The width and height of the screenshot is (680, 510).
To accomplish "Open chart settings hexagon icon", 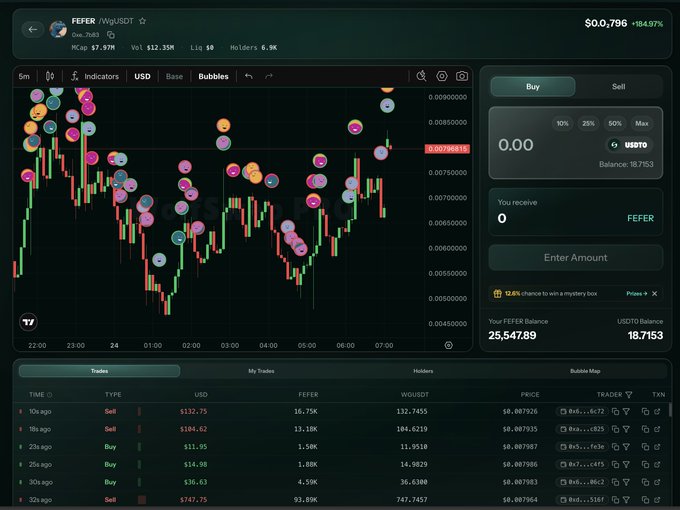I will pyautogui.click(x=441, y=76).
